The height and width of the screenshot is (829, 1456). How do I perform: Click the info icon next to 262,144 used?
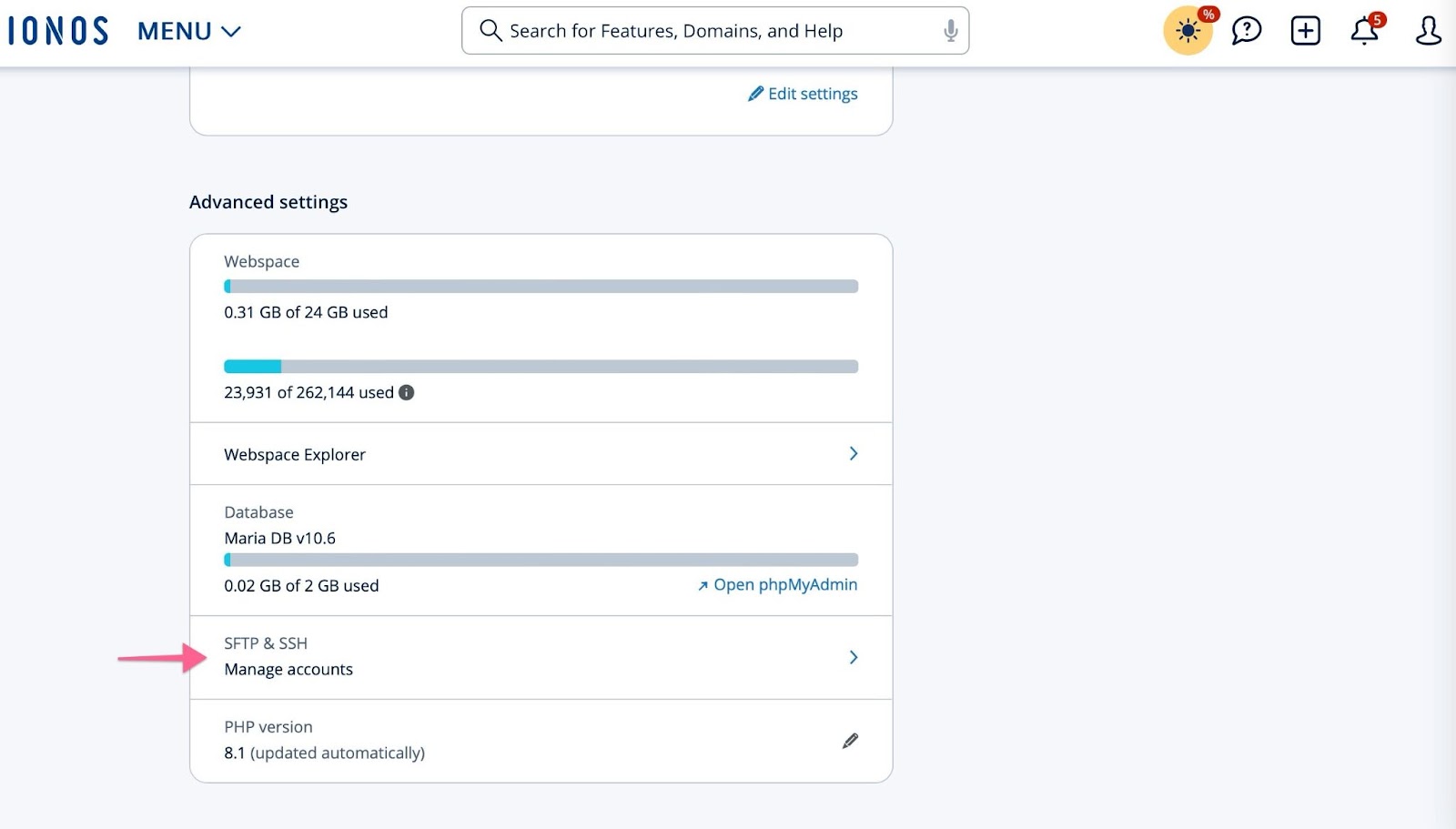[x=407, y=392]
